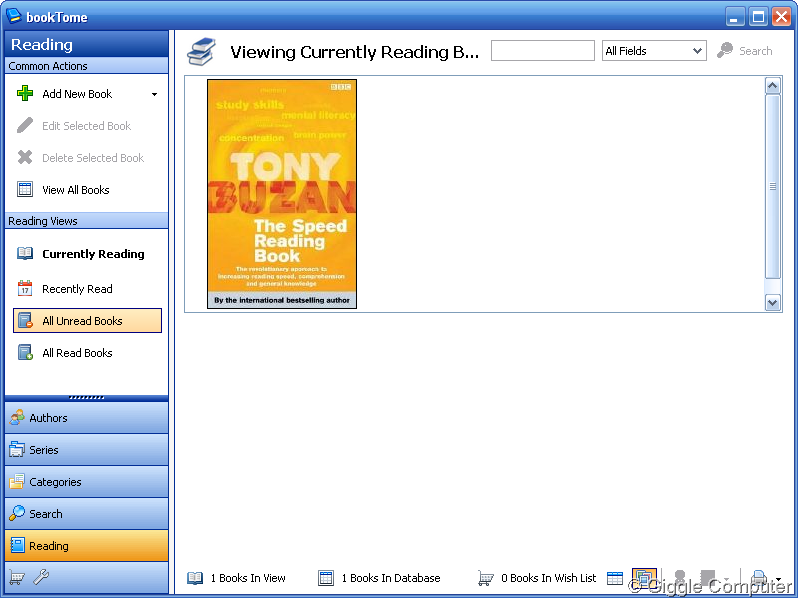Switch to the Categories pane
Screen dimensions: 798x598
click(x=87, y=481)
